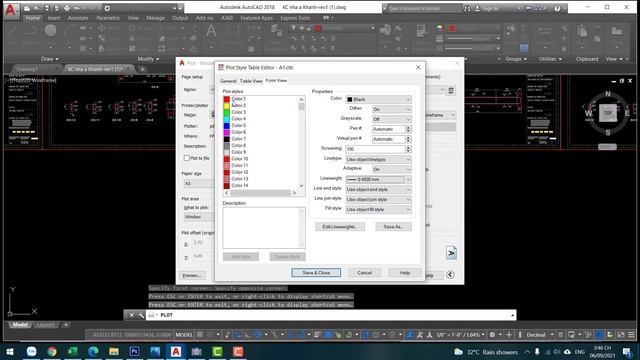This screenshot has width=640, height=360.
Task: Click Save & Close
Action: point(316,273)
